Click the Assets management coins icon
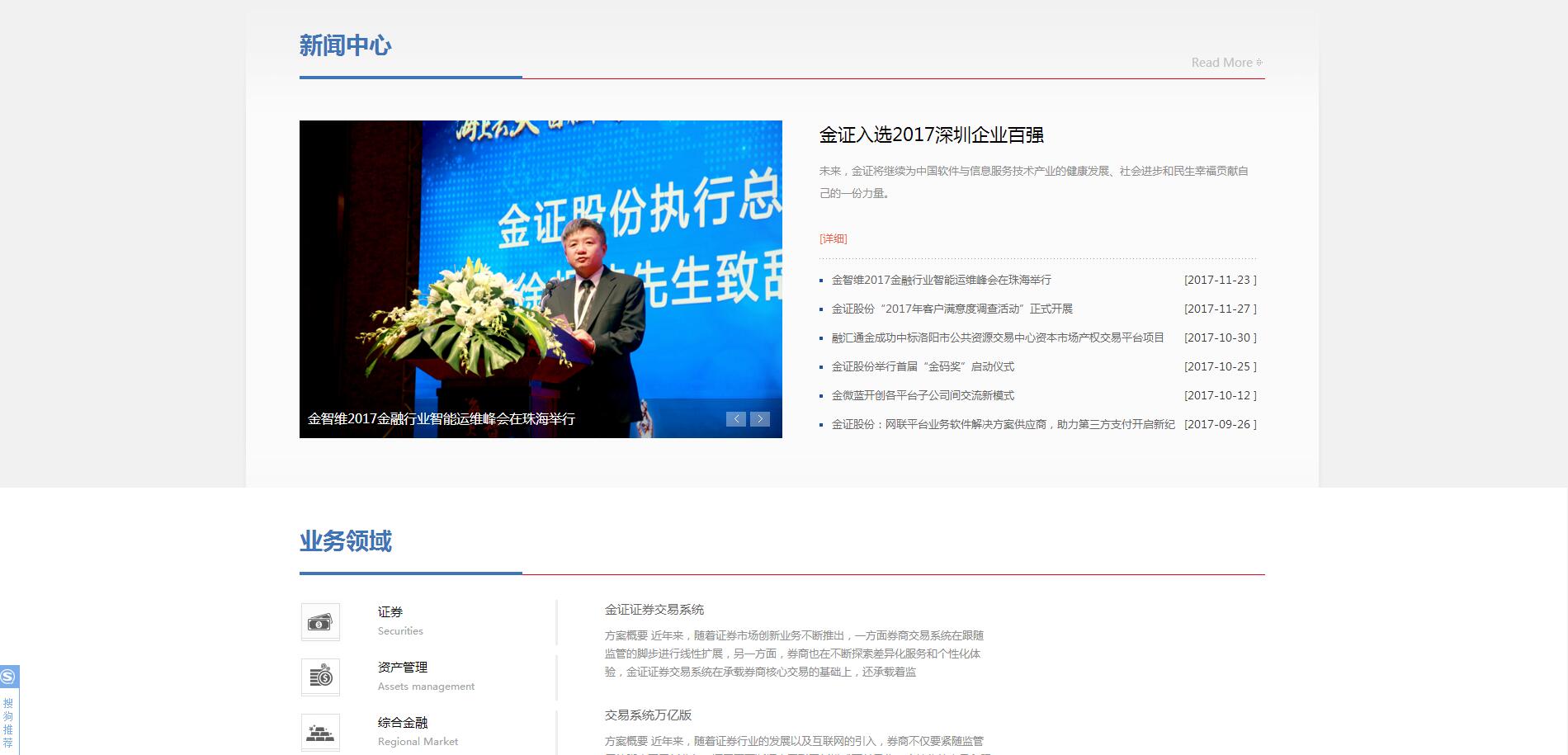This screenshot has height=755, width=1568. [x=320, y=677]
